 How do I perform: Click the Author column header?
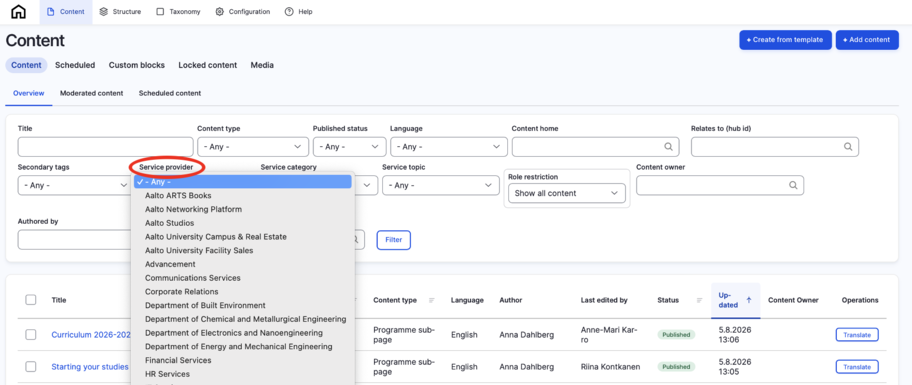coord(511,300)
